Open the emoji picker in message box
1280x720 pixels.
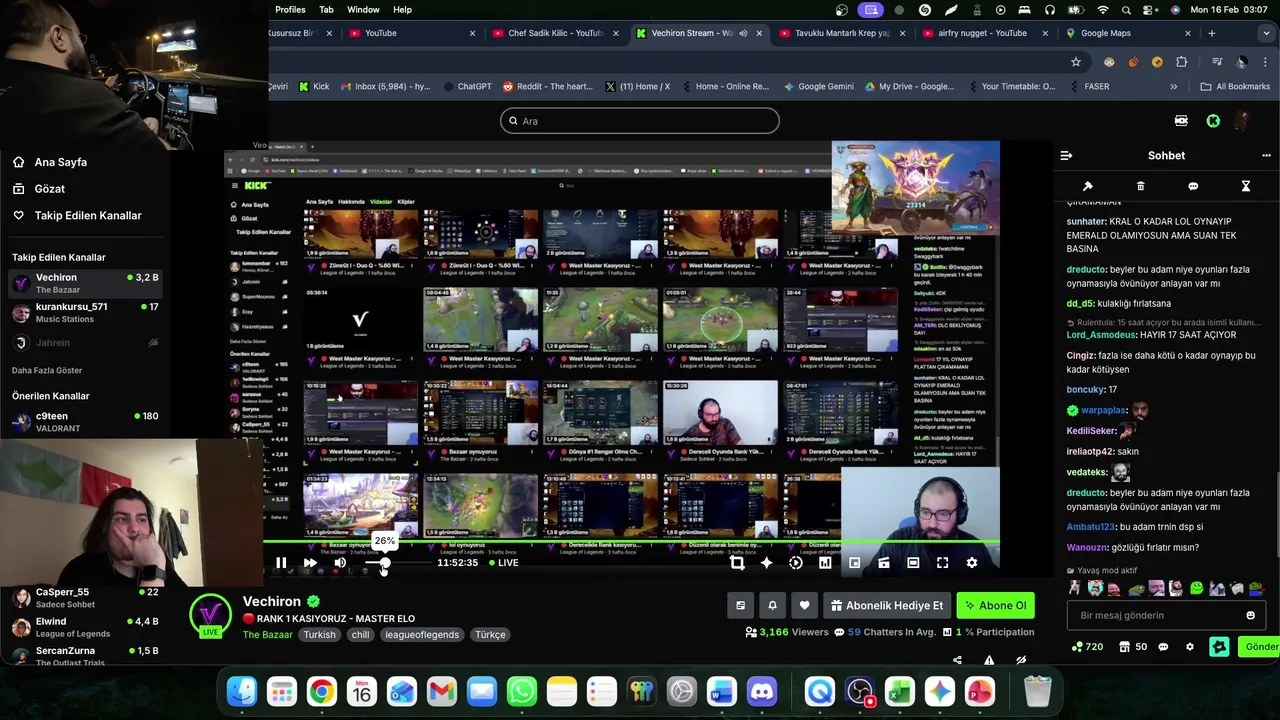[x=1250, y=615]
